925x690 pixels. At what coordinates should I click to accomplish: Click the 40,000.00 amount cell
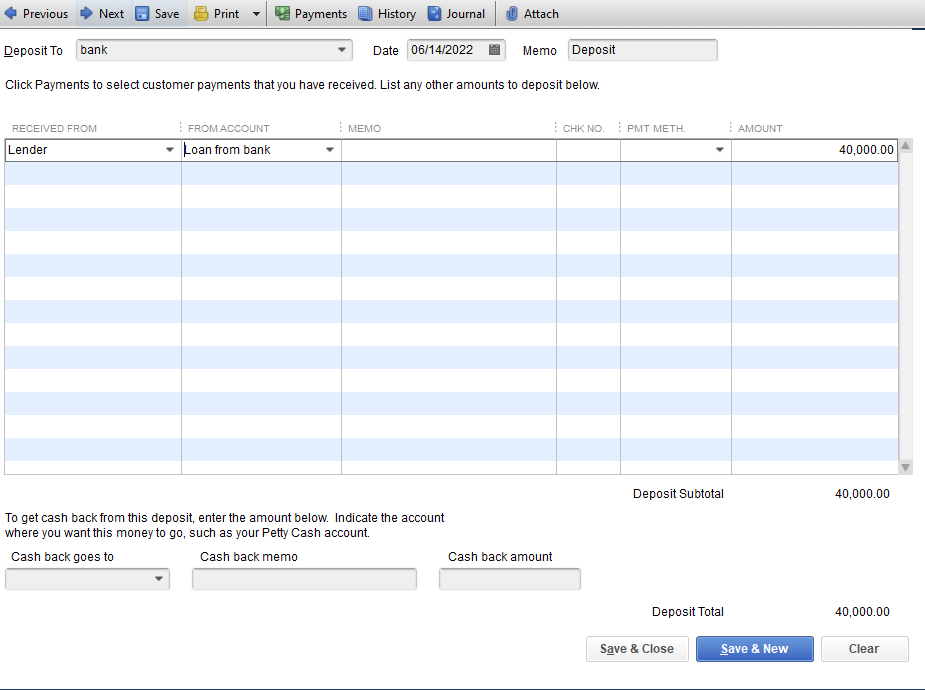point(815,150)
